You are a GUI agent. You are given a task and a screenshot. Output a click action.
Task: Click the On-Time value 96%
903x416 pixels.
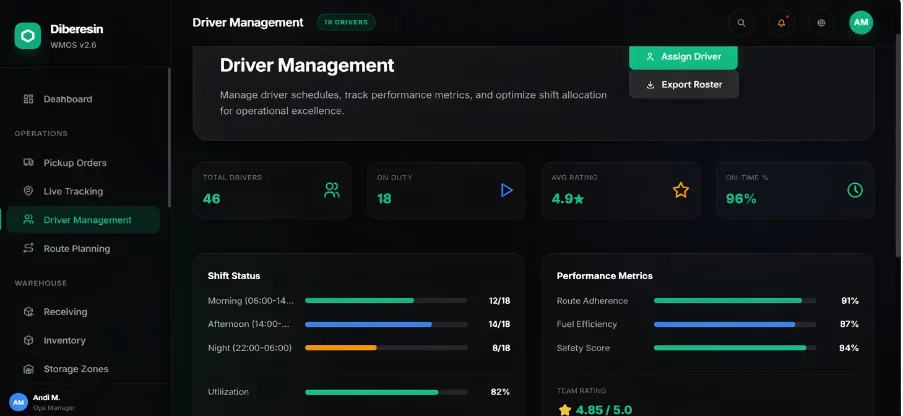pyautogui.click(x=741, y=199)
